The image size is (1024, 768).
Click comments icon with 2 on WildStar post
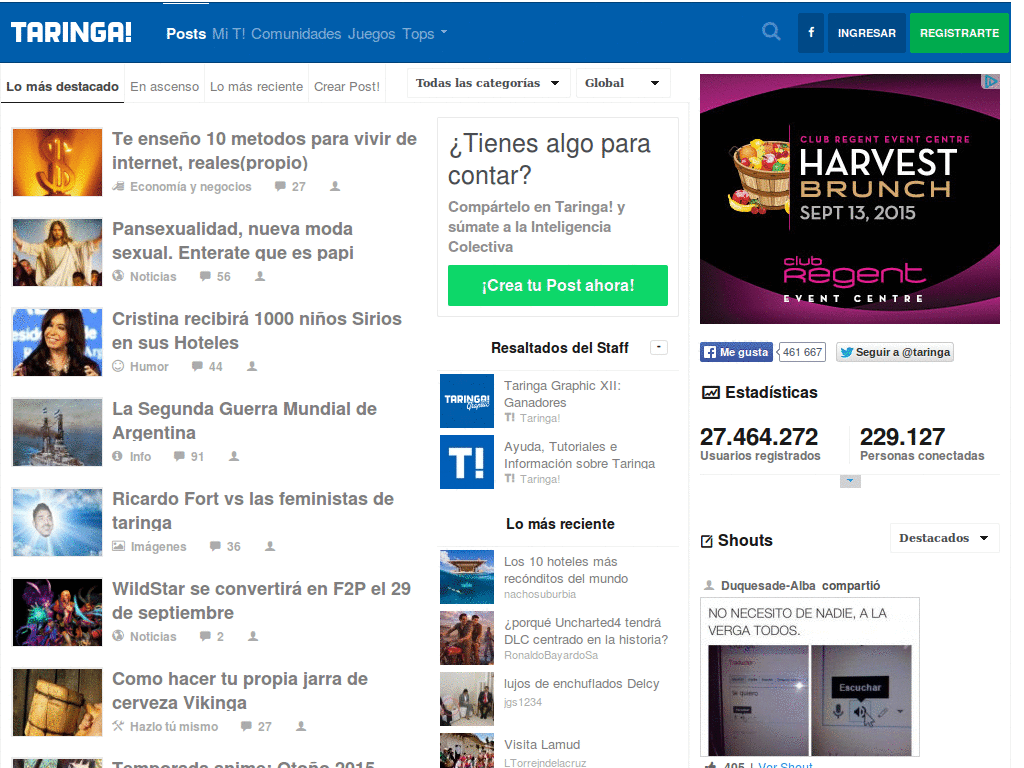point(205,636)
